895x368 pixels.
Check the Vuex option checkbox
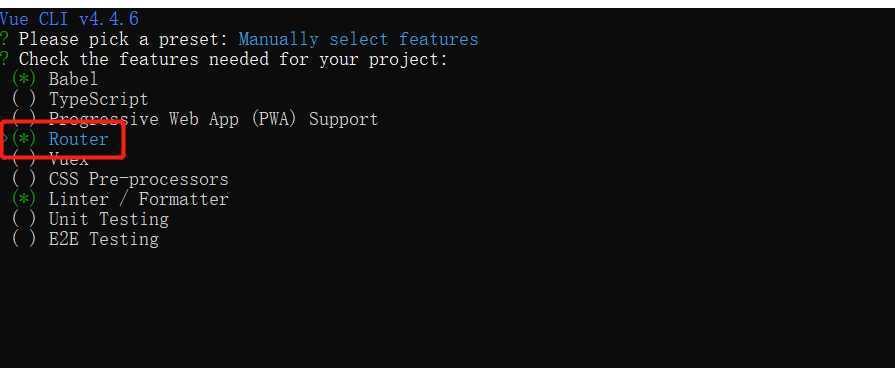tap(23, 159)
